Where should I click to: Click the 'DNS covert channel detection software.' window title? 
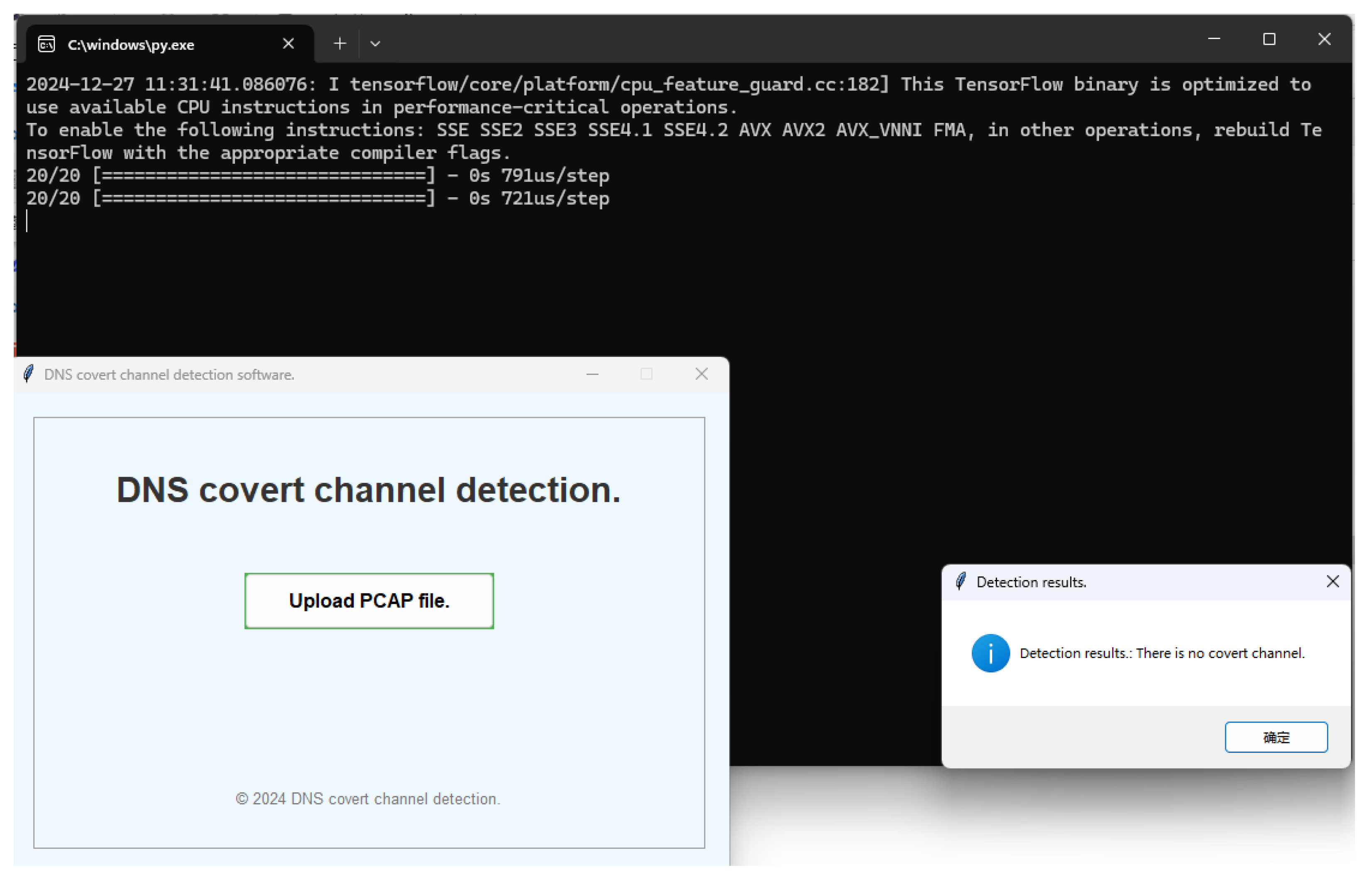click(x=169, y=375)
